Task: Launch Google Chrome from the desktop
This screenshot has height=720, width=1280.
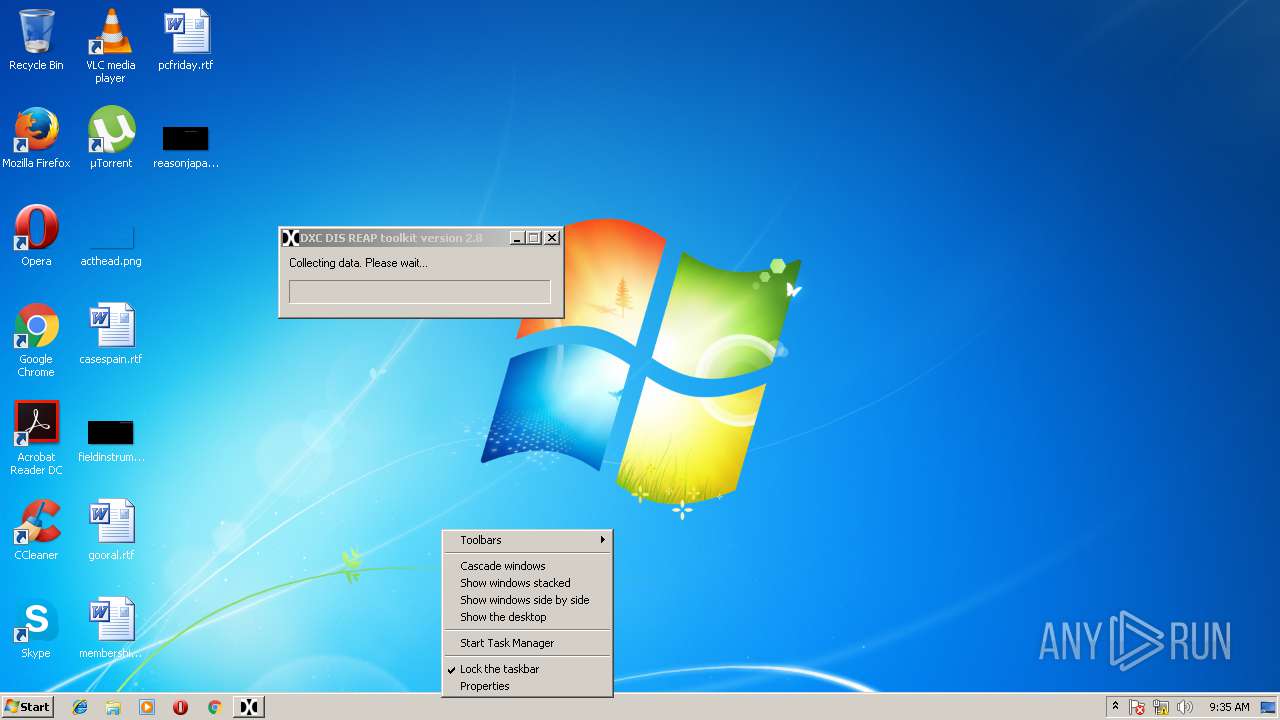Action: click(36, 340)
